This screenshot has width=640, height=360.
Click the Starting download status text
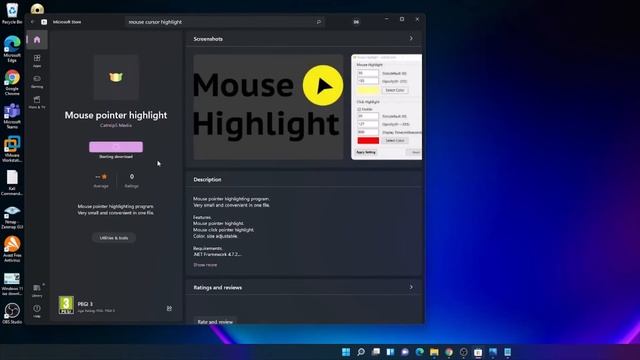point(116,157)
